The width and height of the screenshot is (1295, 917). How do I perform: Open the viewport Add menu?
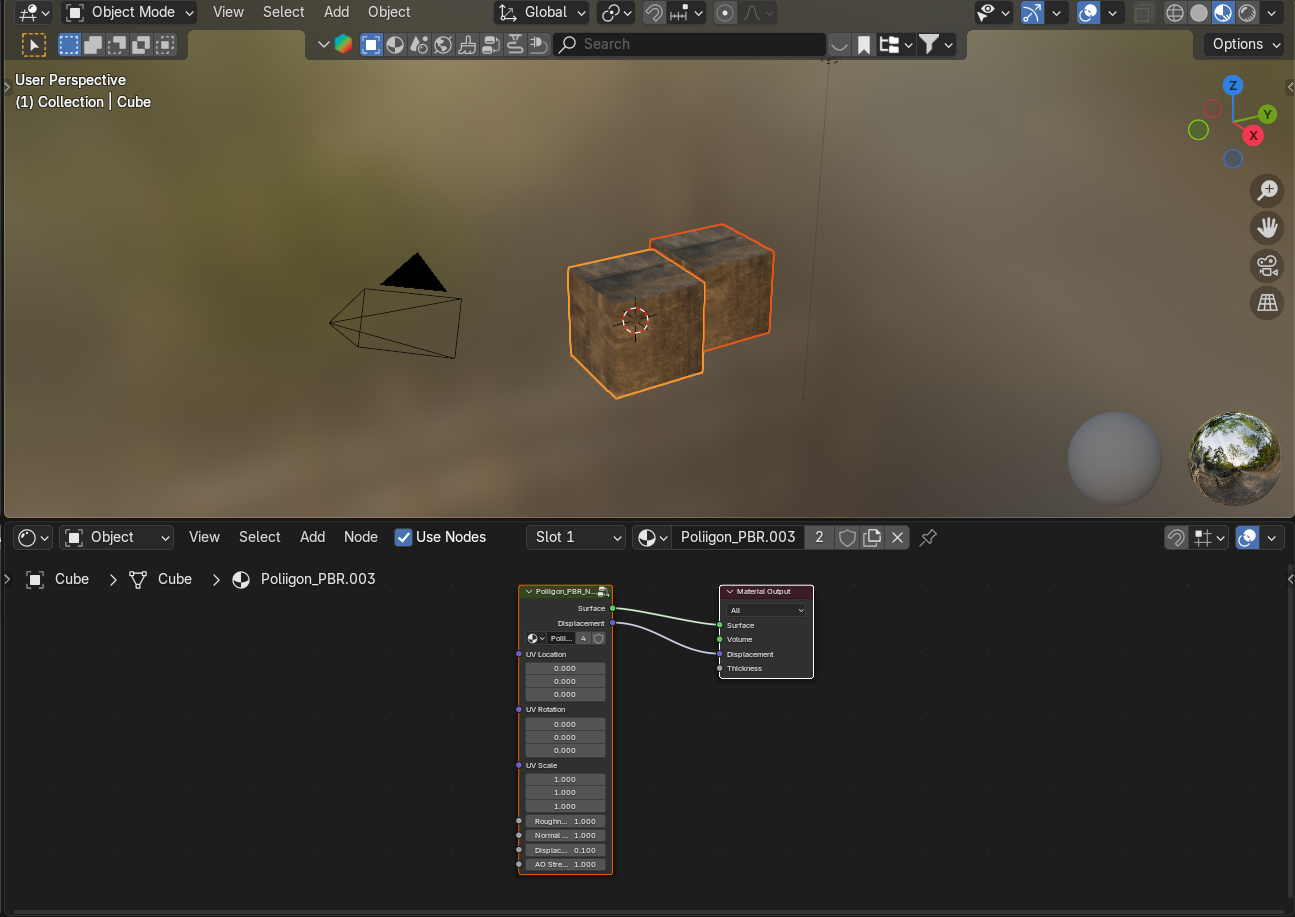pyautogui.click(x=337, y=12)
